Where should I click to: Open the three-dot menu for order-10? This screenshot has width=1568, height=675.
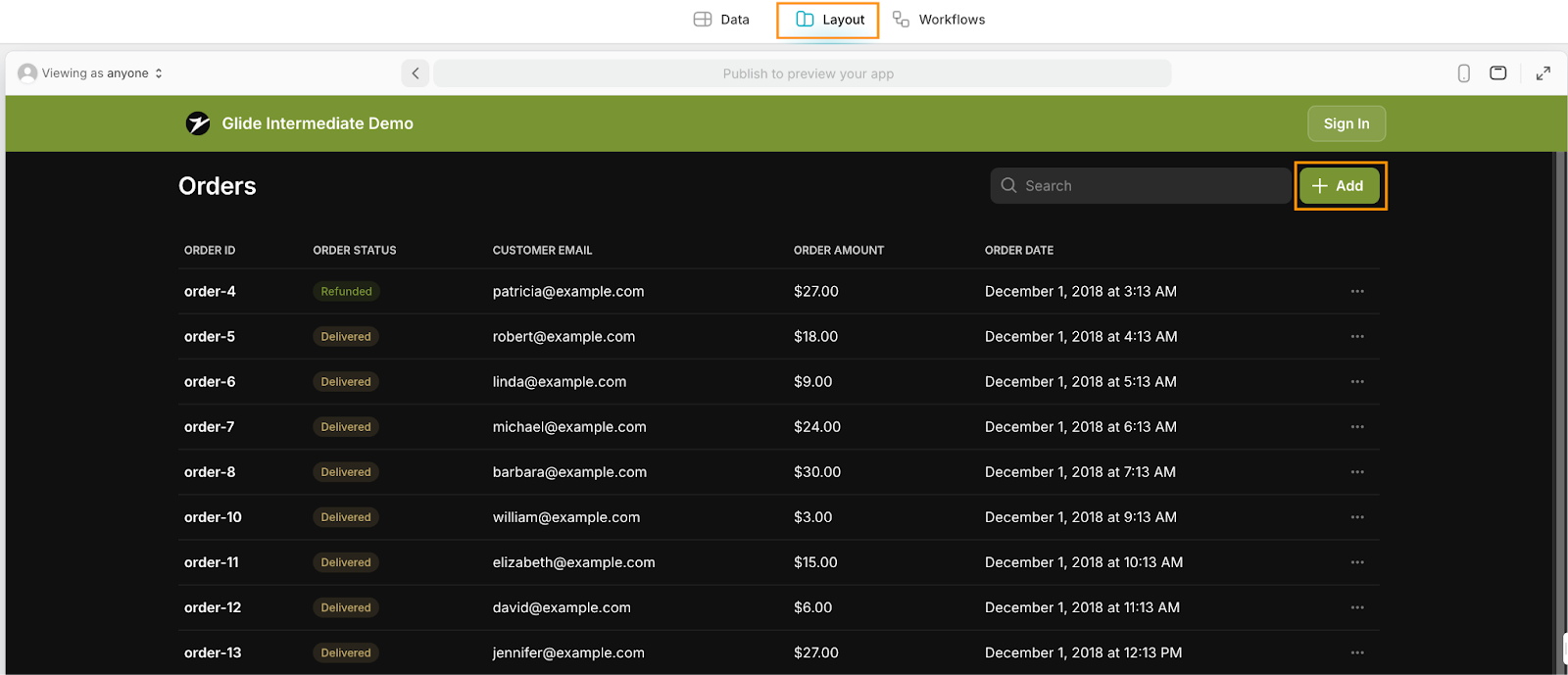(x=1357, y=516)
